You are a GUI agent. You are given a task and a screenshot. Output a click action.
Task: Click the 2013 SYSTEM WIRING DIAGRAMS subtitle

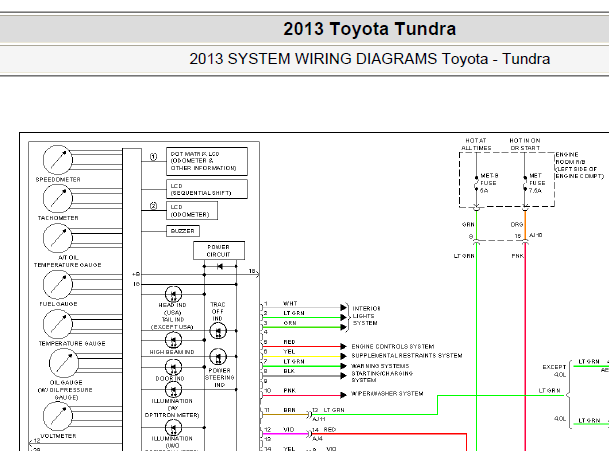[x=369, y=59]
